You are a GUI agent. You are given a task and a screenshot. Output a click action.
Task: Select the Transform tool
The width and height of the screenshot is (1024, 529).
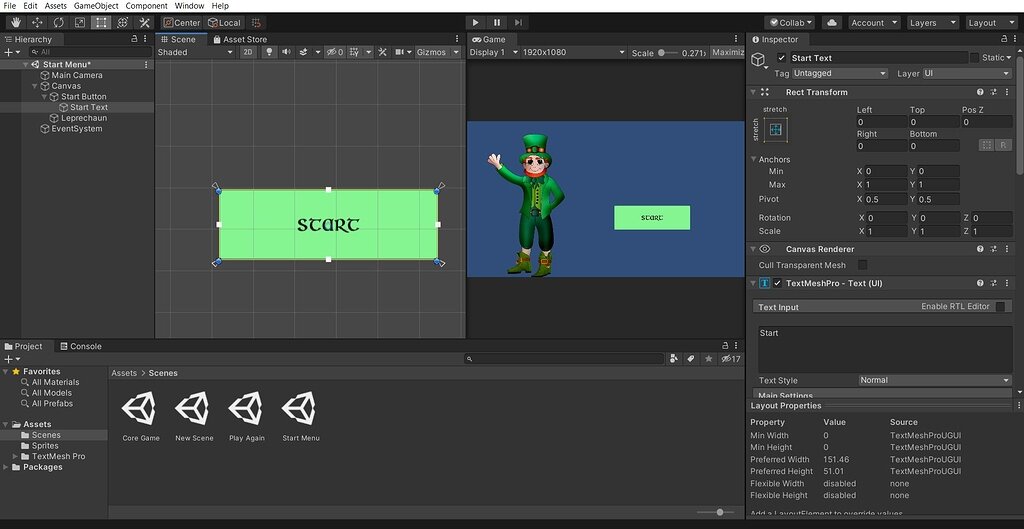click(x=122, y=23)
